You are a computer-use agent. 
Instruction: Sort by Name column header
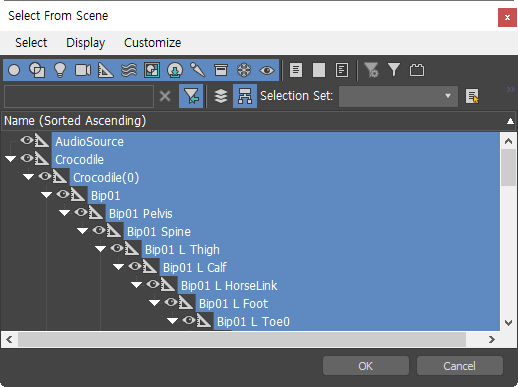click(259, 121)
